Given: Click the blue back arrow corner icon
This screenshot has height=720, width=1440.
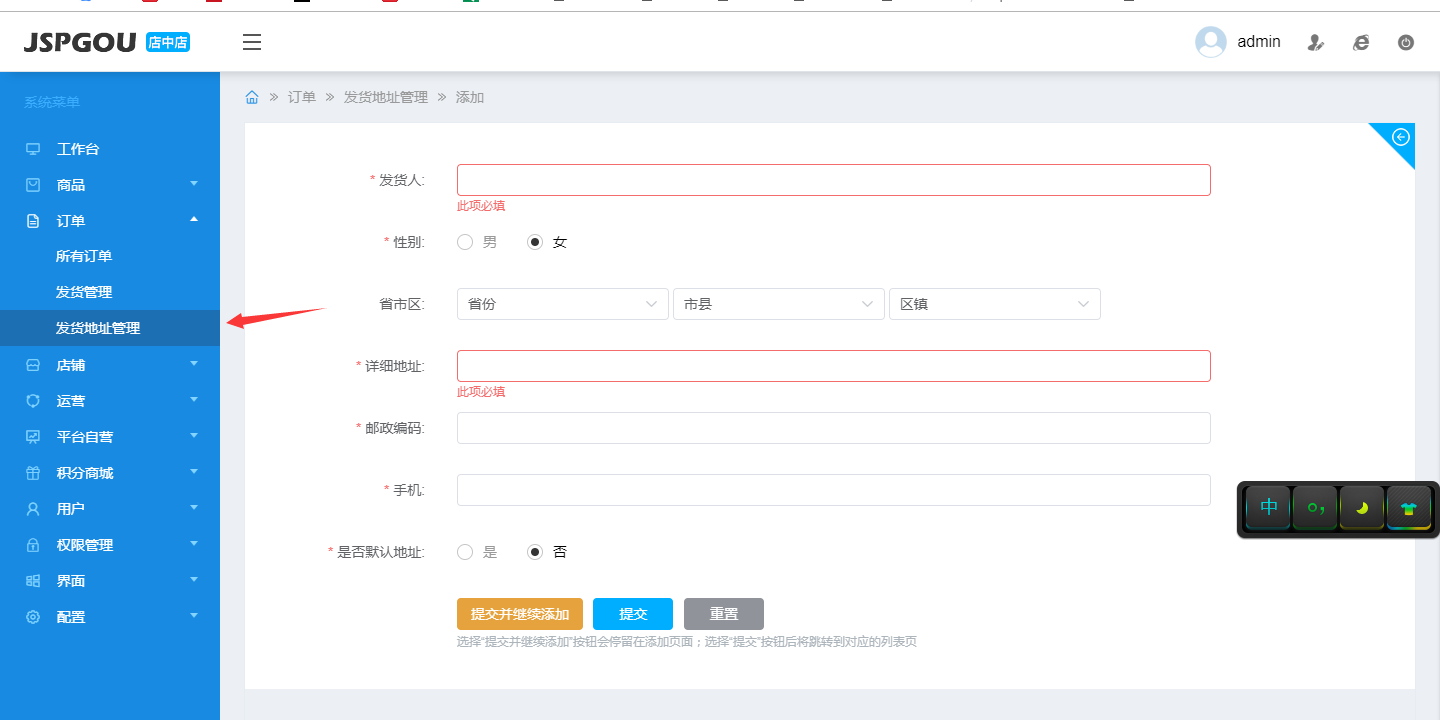Looking at the screenshot, I should coord(1401,137).
